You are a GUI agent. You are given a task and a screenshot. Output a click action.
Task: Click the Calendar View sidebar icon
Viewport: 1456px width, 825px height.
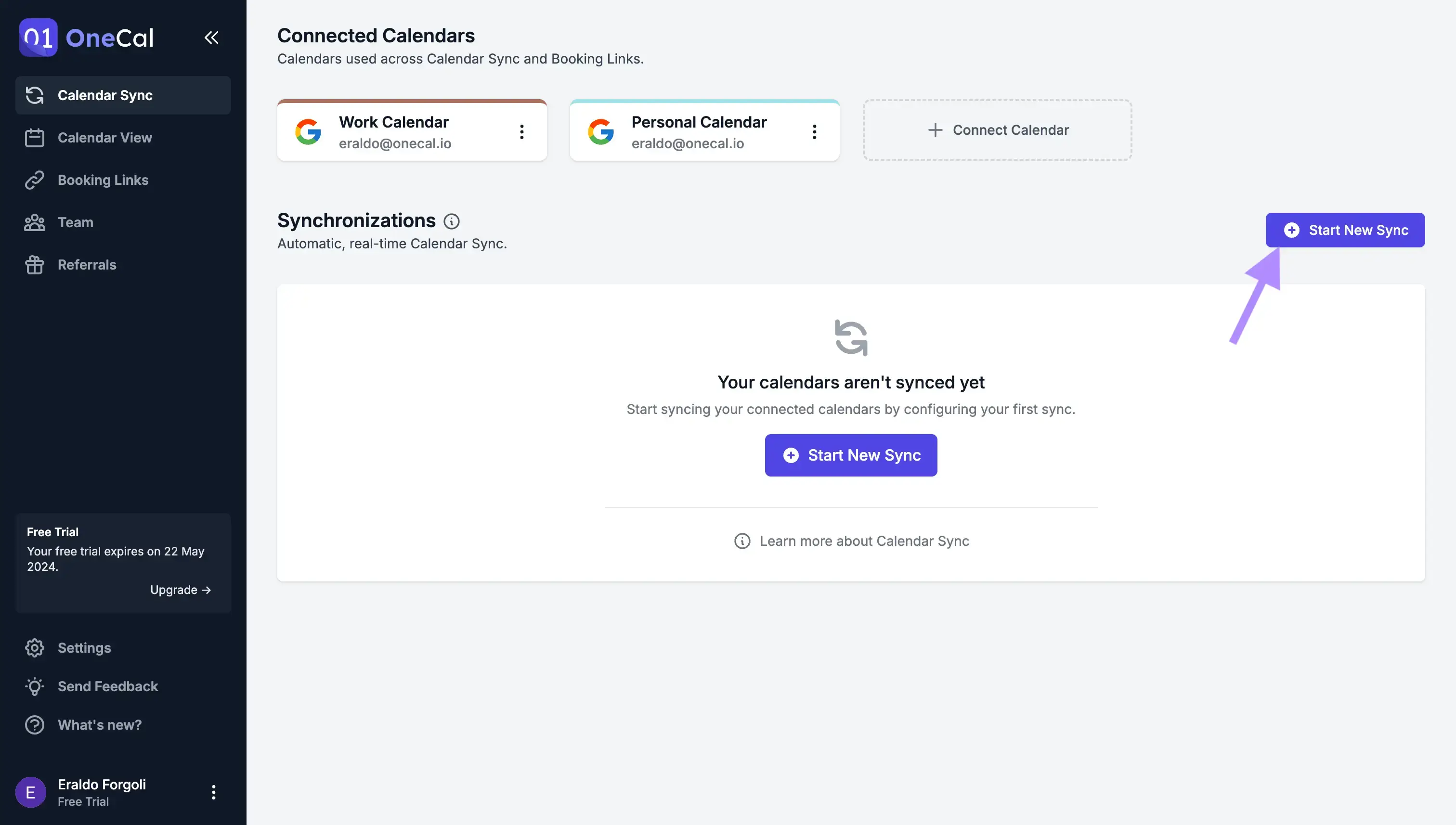33,137
